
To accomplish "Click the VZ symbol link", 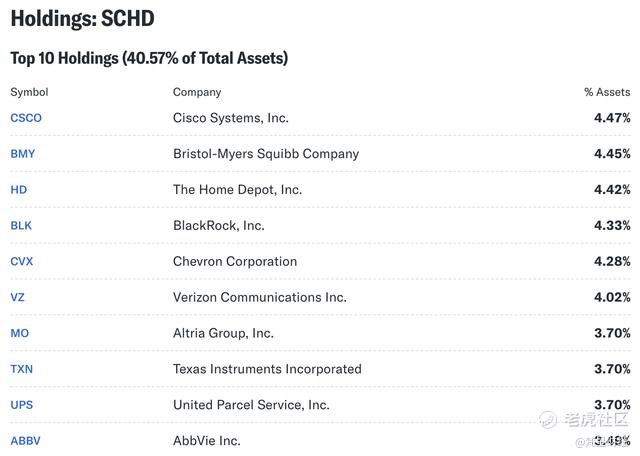I will click(x=18, y=298).
